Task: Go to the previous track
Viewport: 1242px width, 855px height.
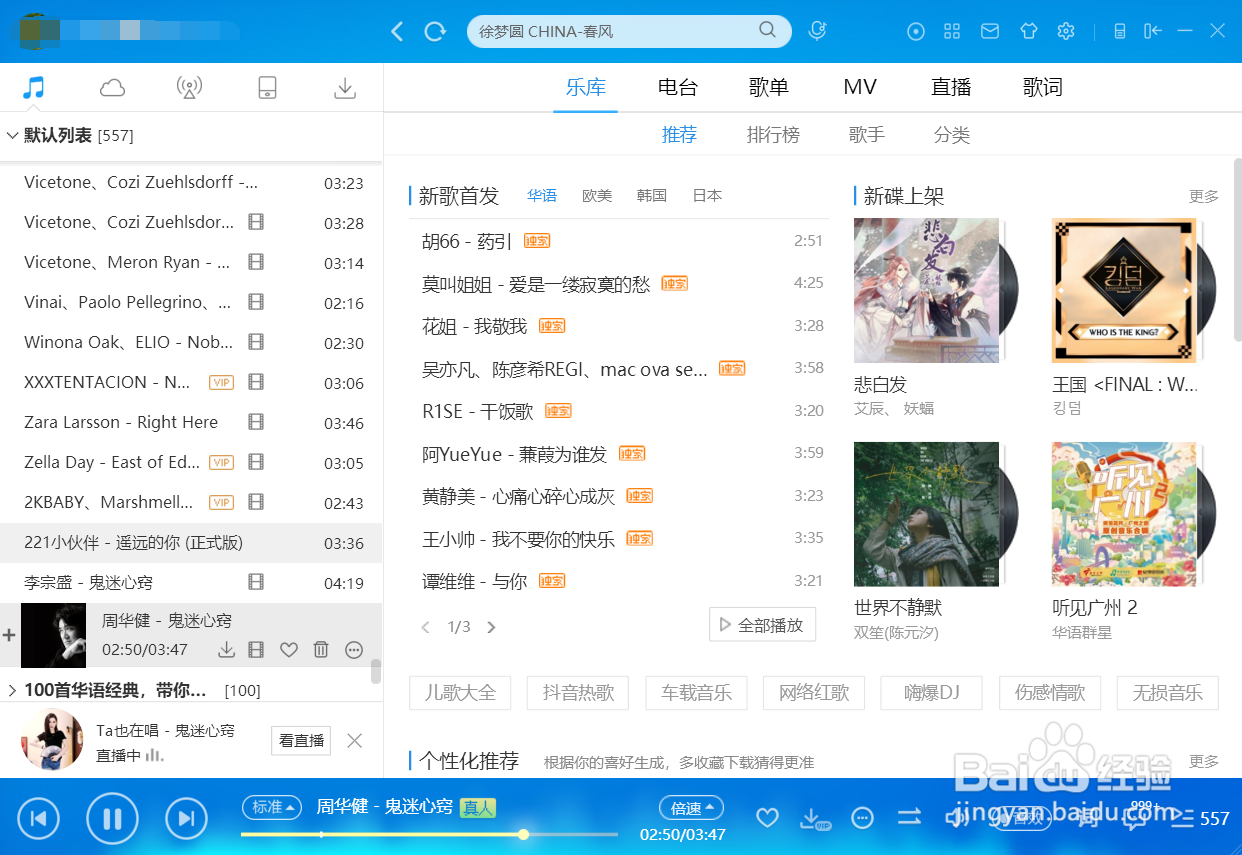Action: click(38, 819)
